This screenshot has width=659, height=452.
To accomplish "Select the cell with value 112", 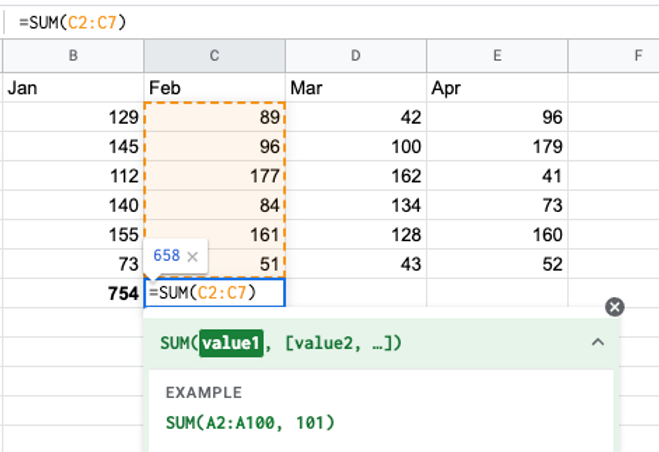I will pyautogui.click(x=73, y=176).
